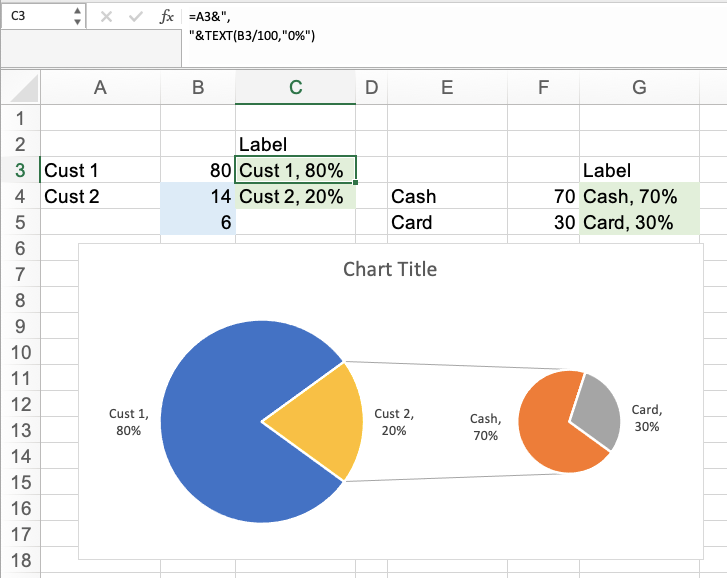
Task: Select cell with value 30
Action: pyautogui.click(x=543, y=222)
